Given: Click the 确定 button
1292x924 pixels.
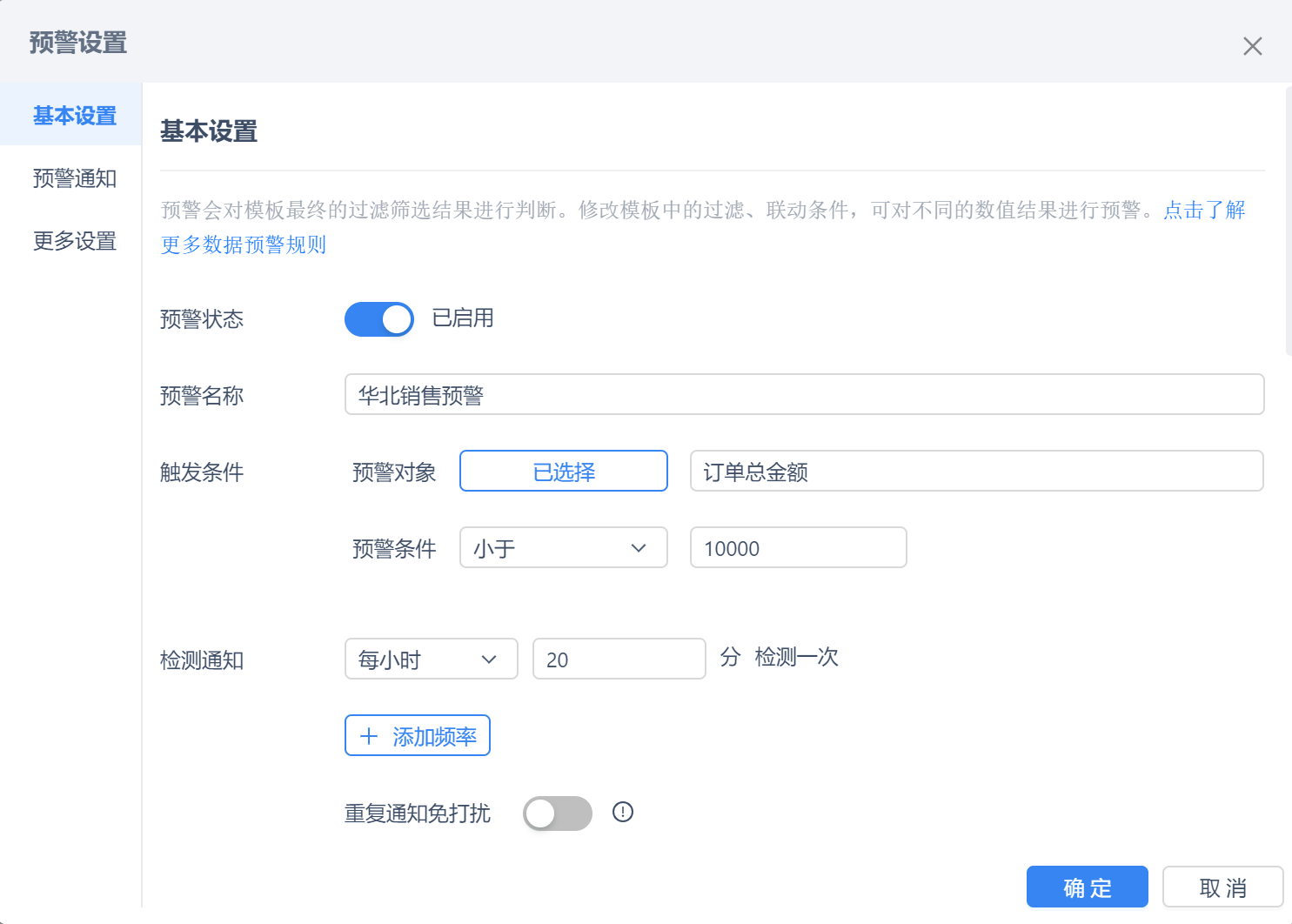Looking at the screenshot, I should (x=1087, y=887).
